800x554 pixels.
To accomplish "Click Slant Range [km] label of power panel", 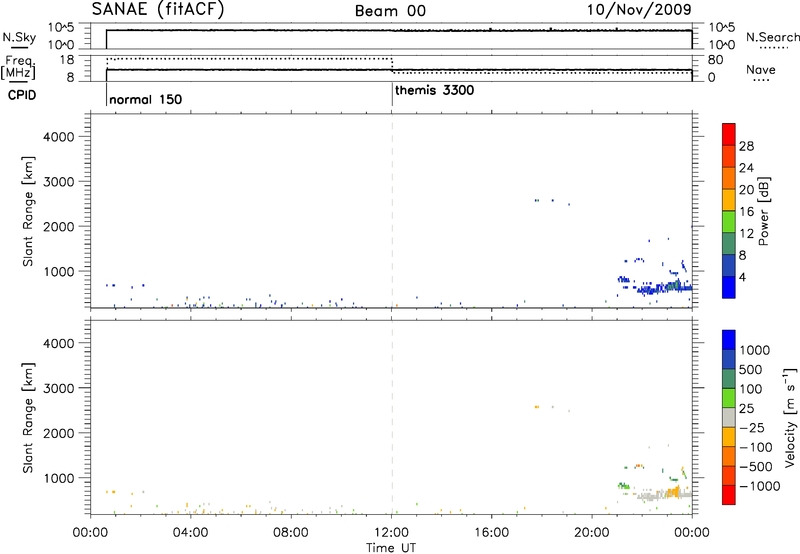I will [x=28, y=211].
